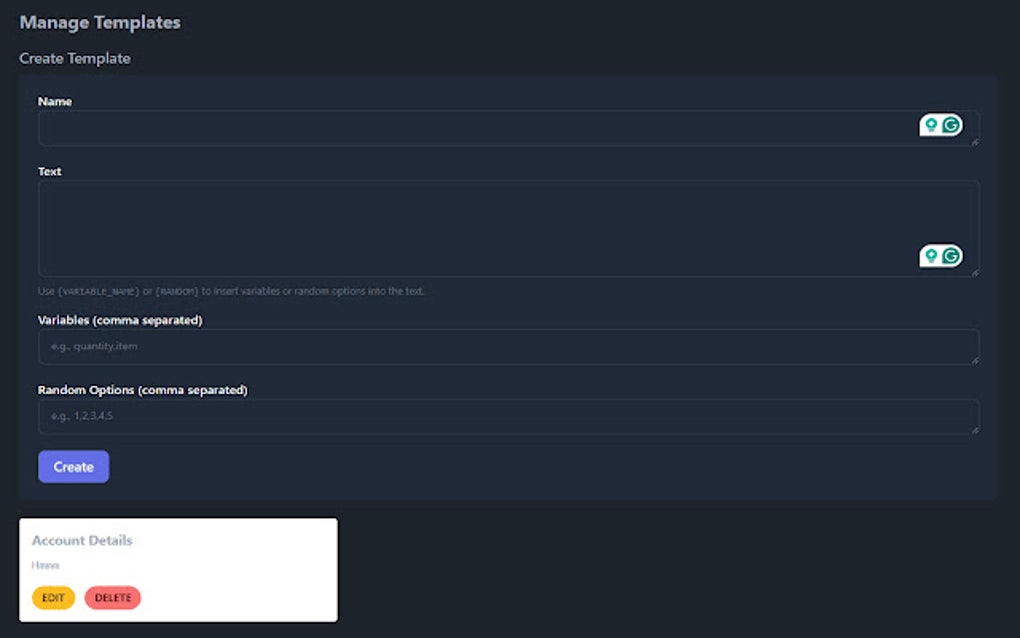1020x638 pixels.
Task: Click the lightbulb icon in the Name field
Action: (931, 125)
